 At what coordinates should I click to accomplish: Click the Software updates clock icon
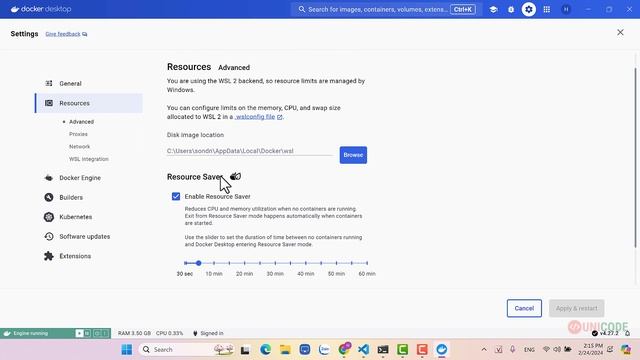pos(49,237)
